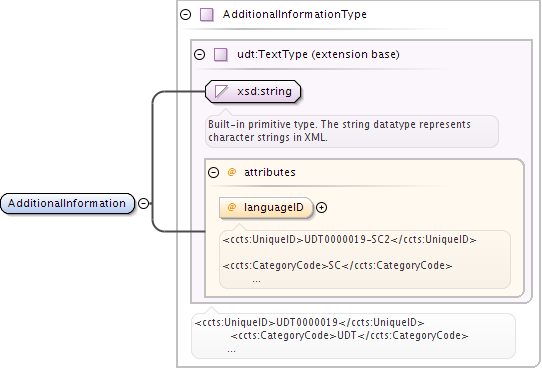Image resolution: width=542 pixels, height=369 pixels.
Task: Click the udt:TextType complex type icon
Action: coord(221,55)
